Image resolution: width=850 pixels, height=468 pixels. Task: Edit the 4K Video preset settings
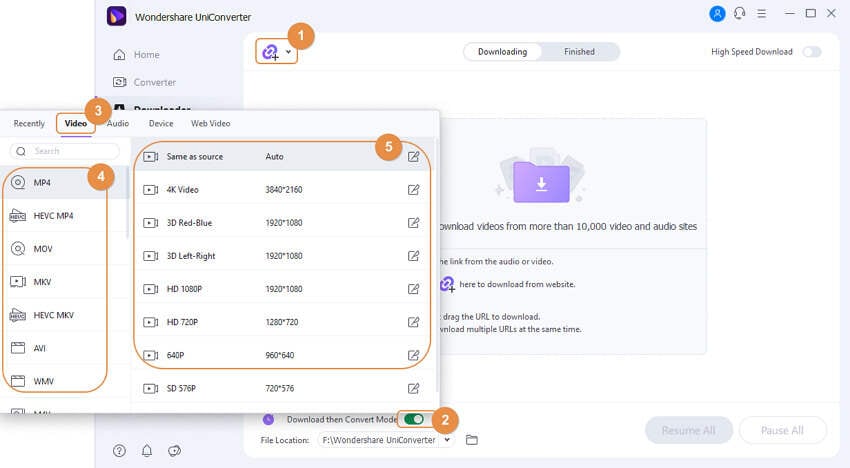tap(413, 190)
